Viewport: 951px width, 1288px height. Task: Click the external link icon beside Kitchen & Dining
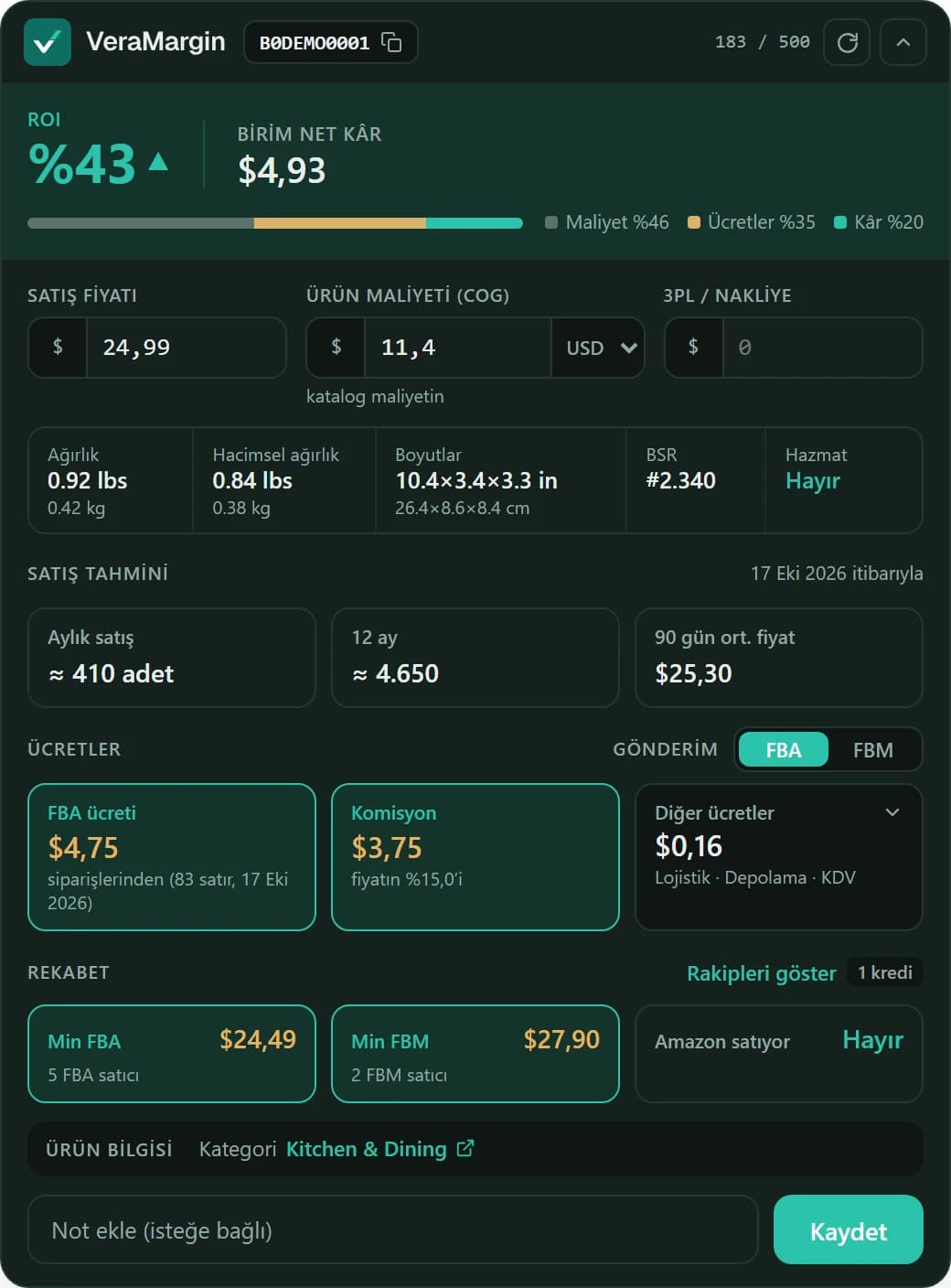click(465, 1148)
